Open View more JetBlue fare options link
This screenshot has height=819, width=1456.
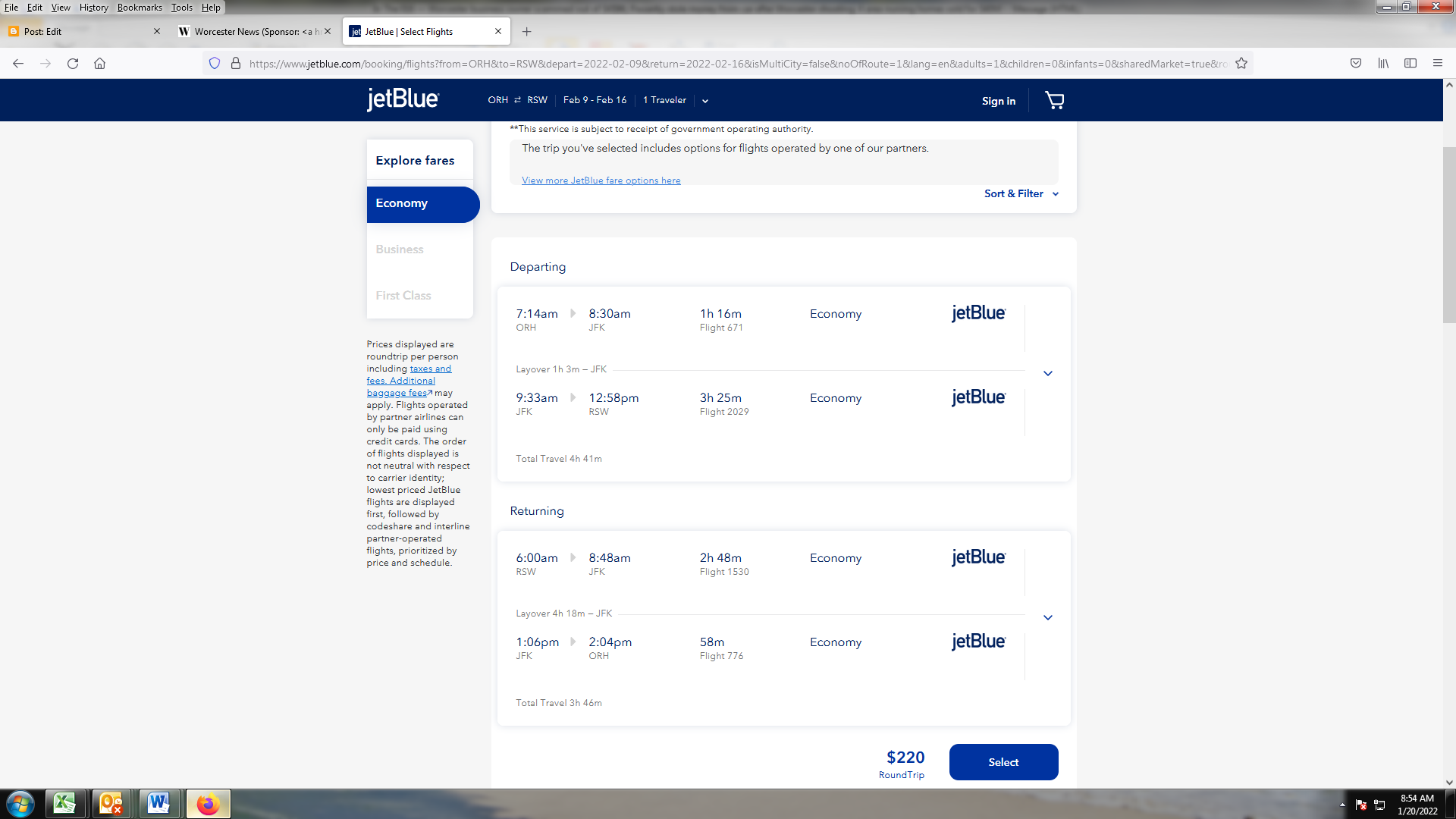(601, 180)
